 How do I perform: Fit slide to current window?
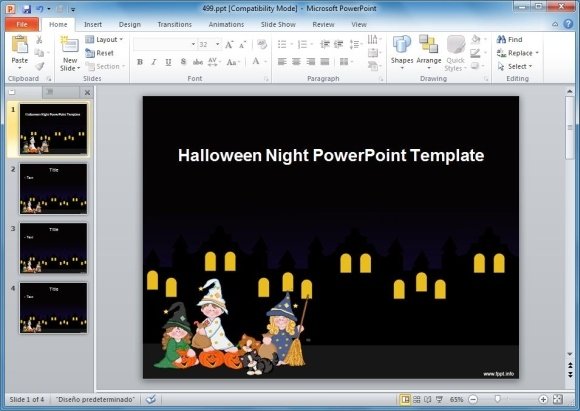pos(558,399)
